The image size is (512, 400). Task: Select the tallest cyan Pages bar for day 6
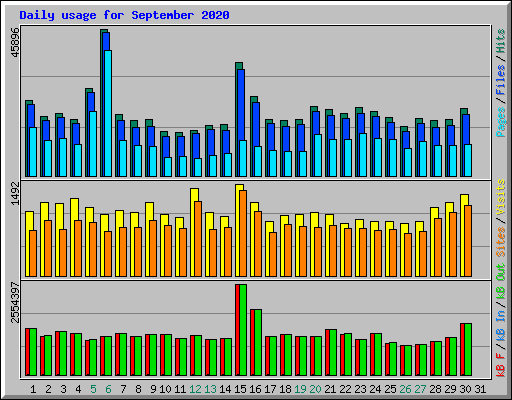coord(108,113)
